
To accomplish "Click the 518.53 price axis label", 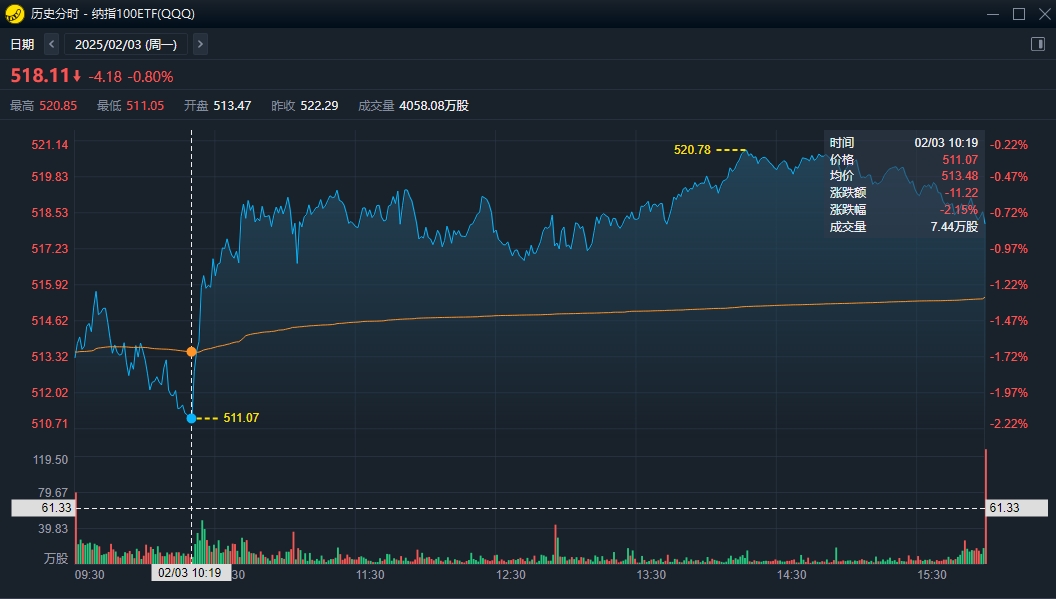I will [x=50, y=213].
